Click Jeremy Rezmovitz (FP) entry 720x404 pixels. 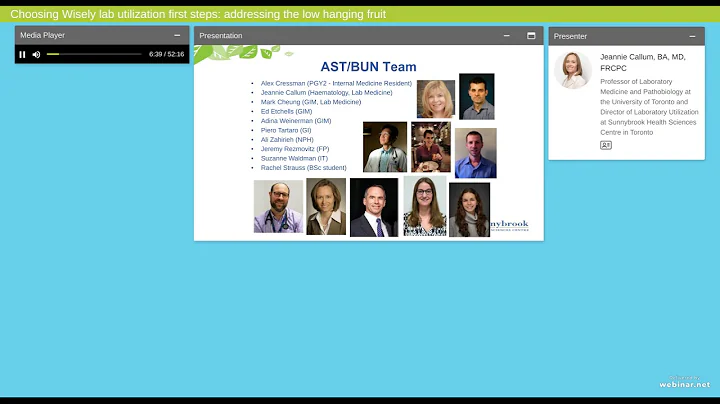(295, 149)
